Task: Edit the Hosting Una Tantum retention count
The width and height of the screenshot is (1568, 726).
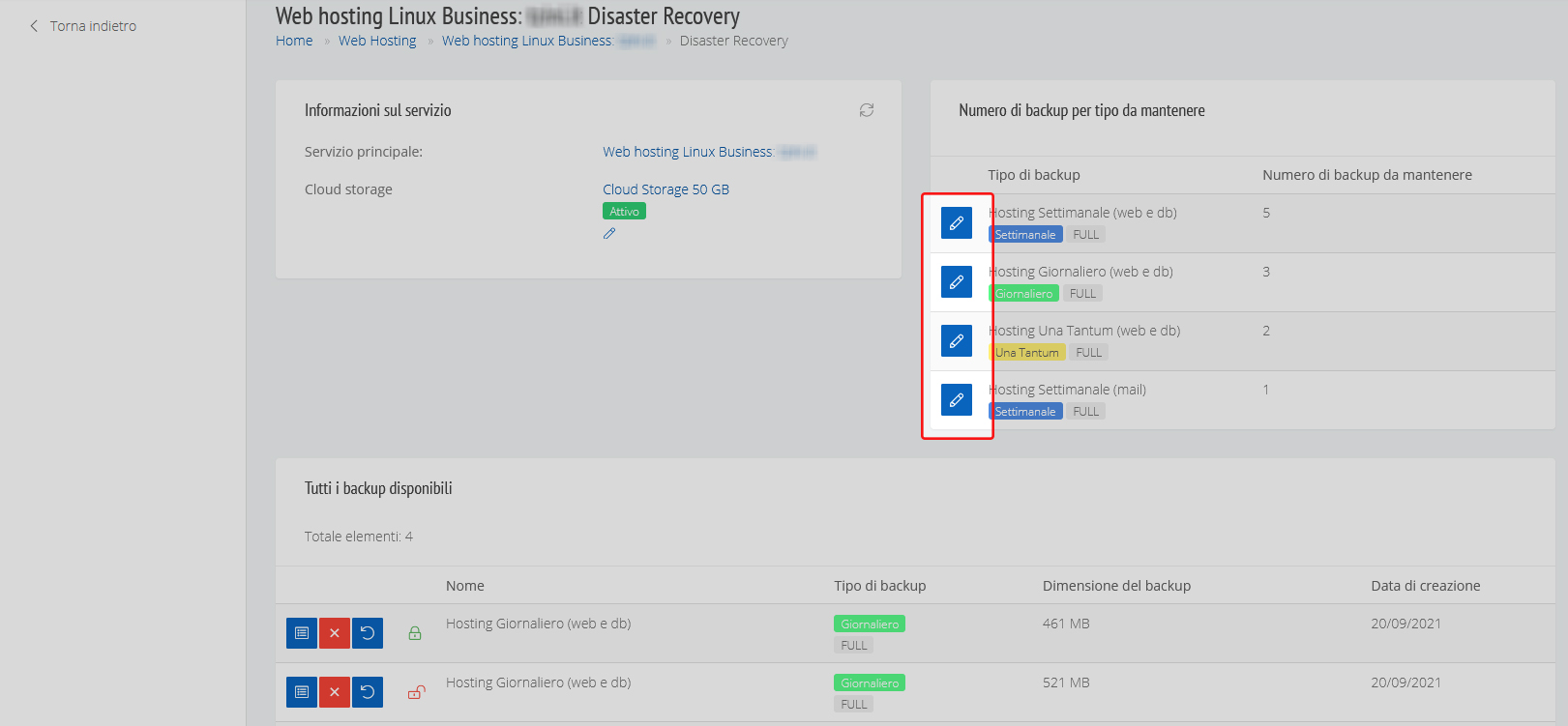Action: tap(957, 341)
